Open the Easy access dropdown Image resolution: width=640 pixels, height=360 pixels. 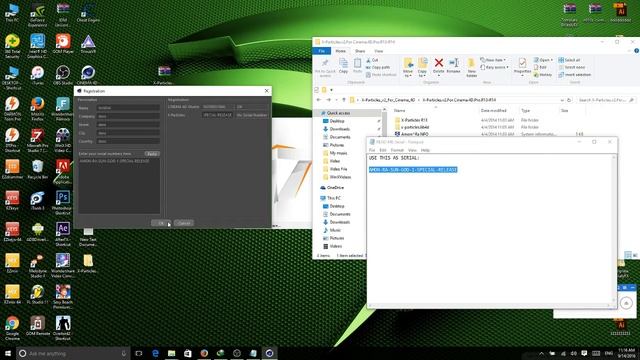pyautogui.click(x=495, y=67)
